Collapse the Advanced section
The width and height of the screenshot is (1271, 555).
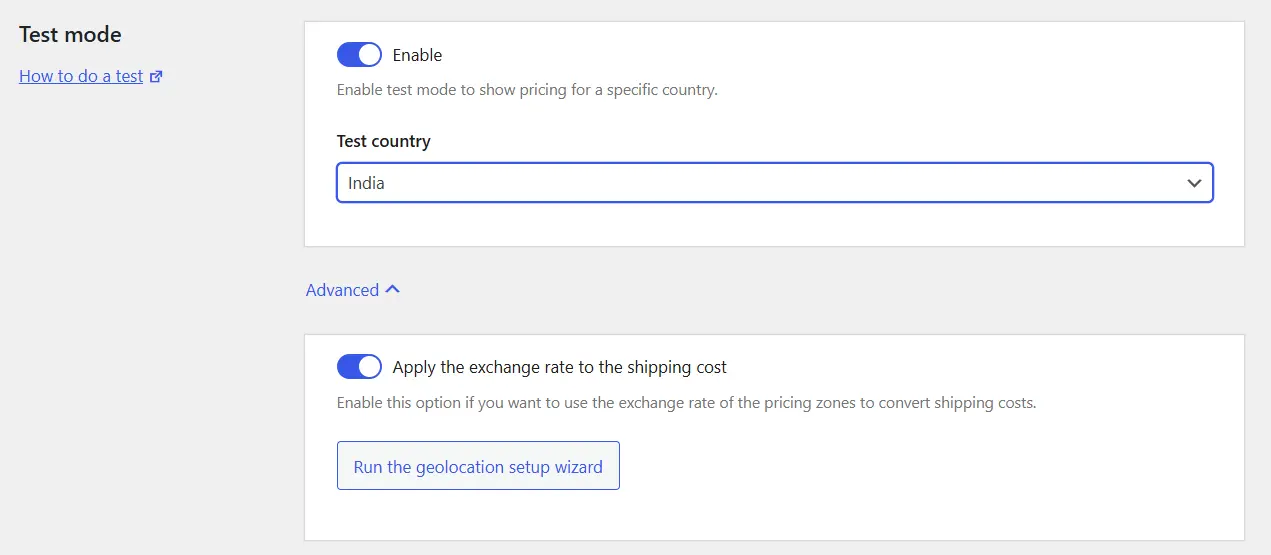click(x=353, y=290)
